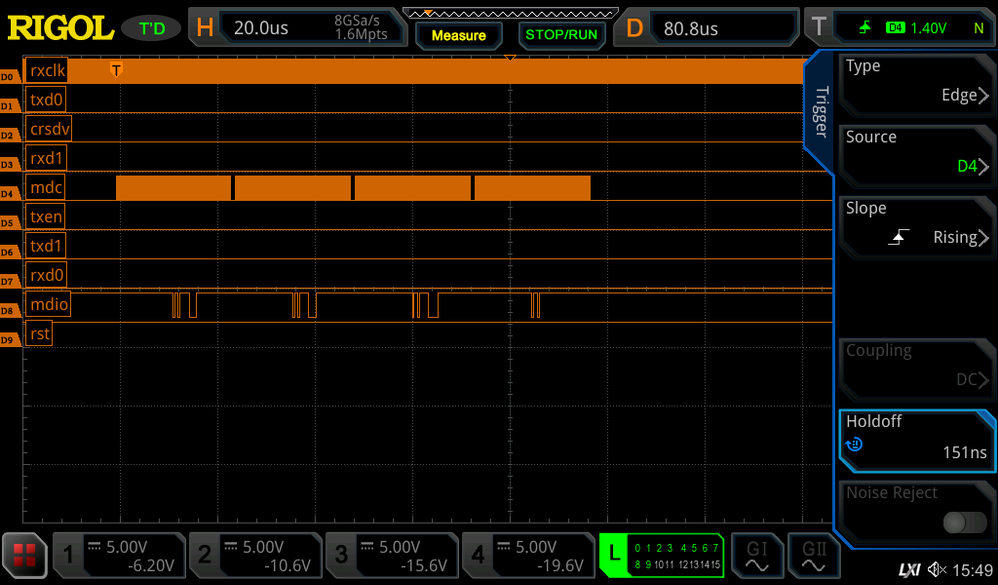Screen dimensions: 998x585
Task: Adjust the Holoff 151ns field
Action: pos(917,440)
